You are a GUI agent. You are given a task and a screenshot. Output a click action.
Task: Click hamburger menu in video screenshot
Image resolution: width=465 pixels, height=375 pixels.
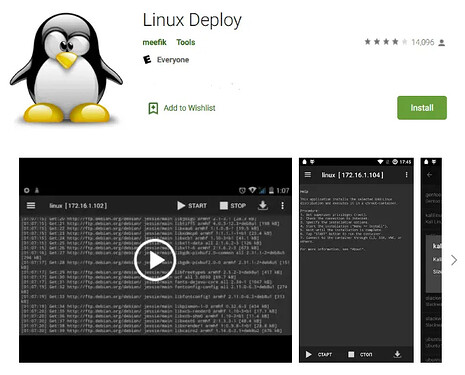pos(31,205)
